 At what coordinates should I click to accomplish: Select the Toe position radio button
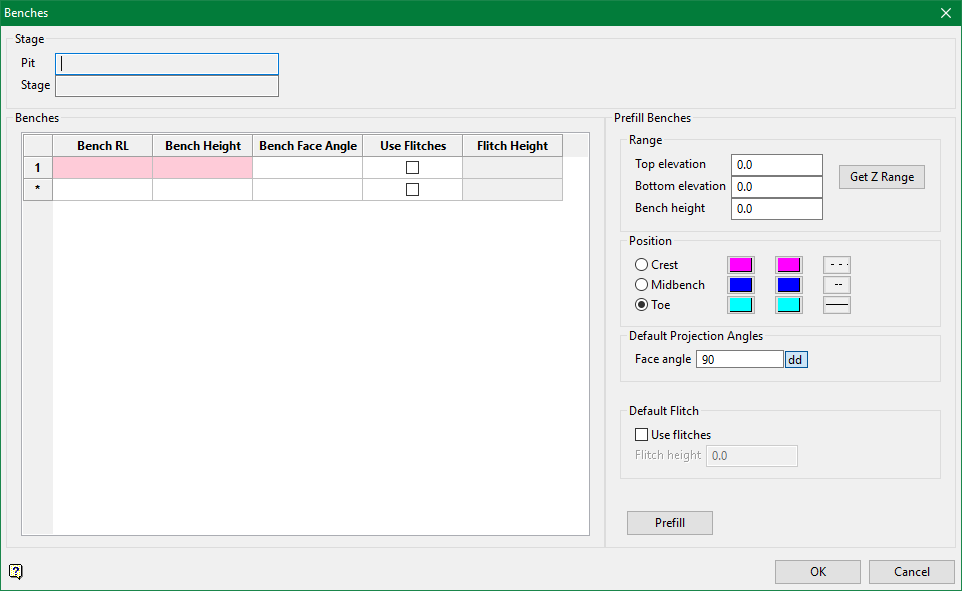coord(642,305)
